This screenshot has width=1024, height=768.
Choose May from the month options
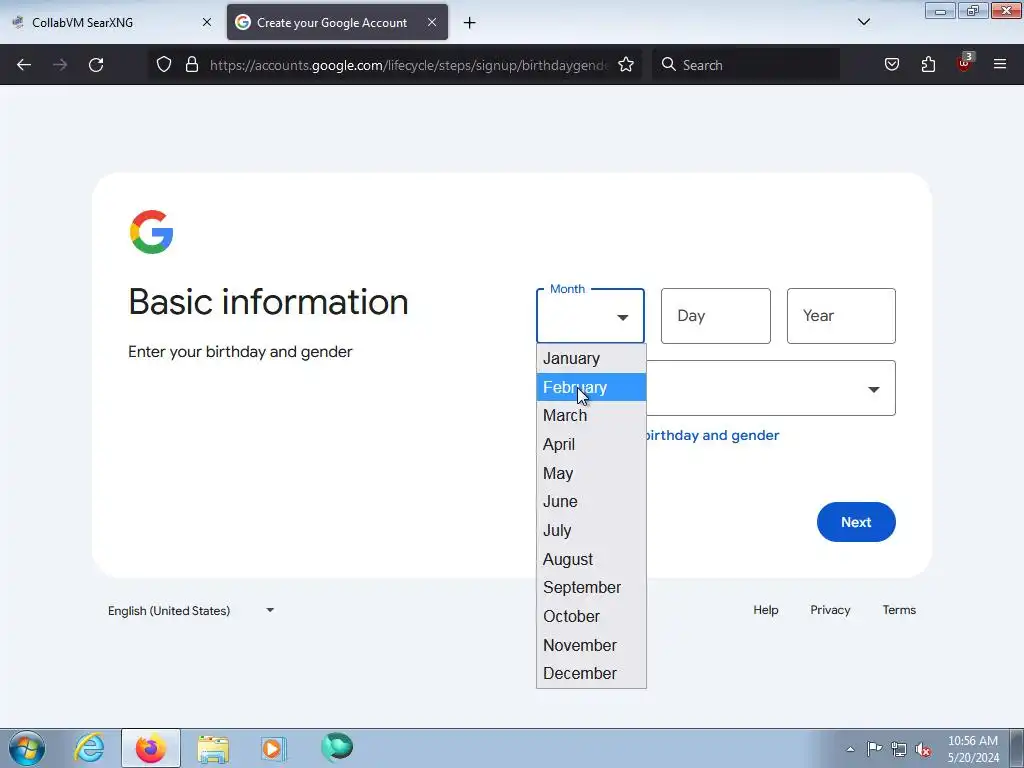click(591, 473)
